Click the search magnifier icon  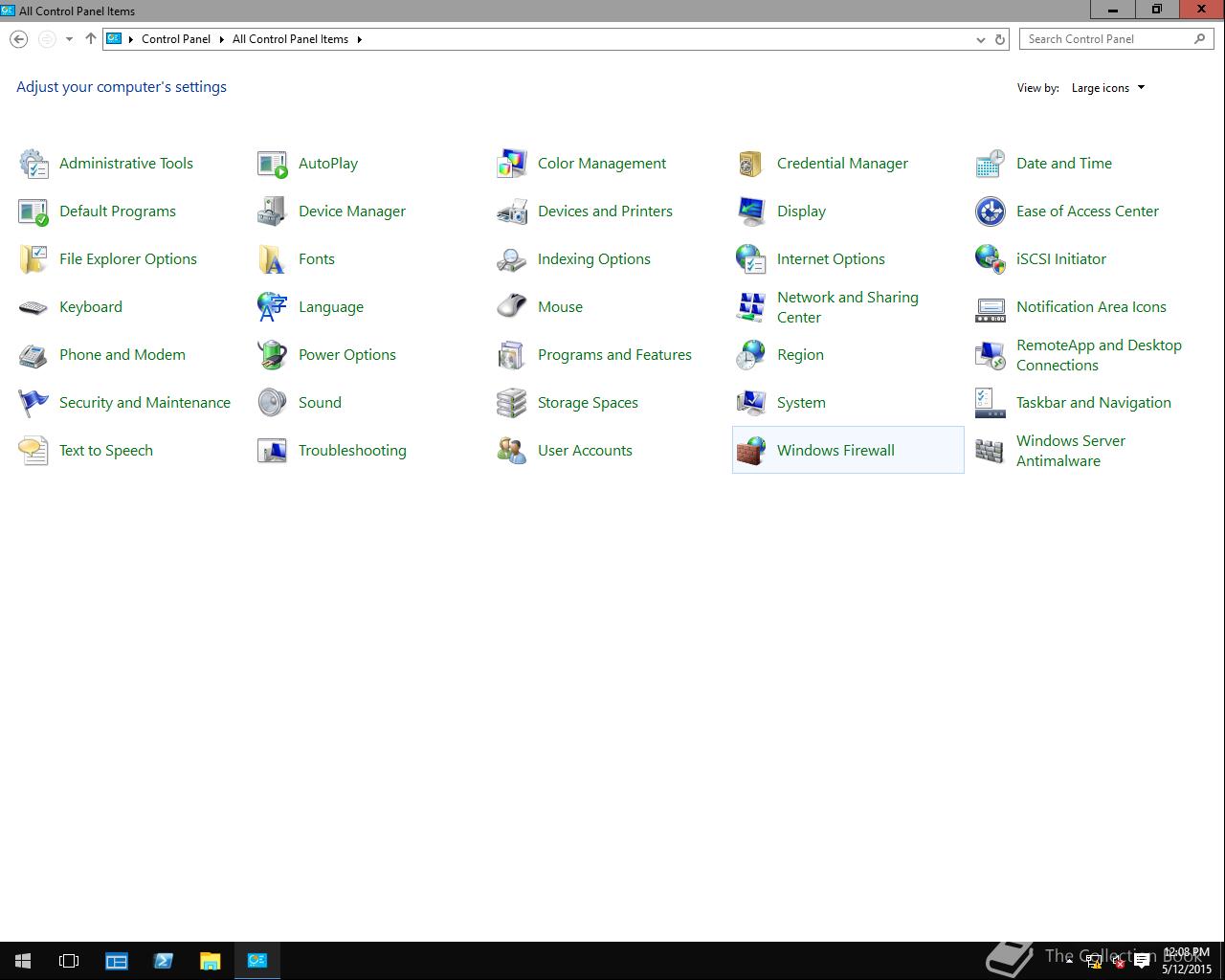(1200, 39)
